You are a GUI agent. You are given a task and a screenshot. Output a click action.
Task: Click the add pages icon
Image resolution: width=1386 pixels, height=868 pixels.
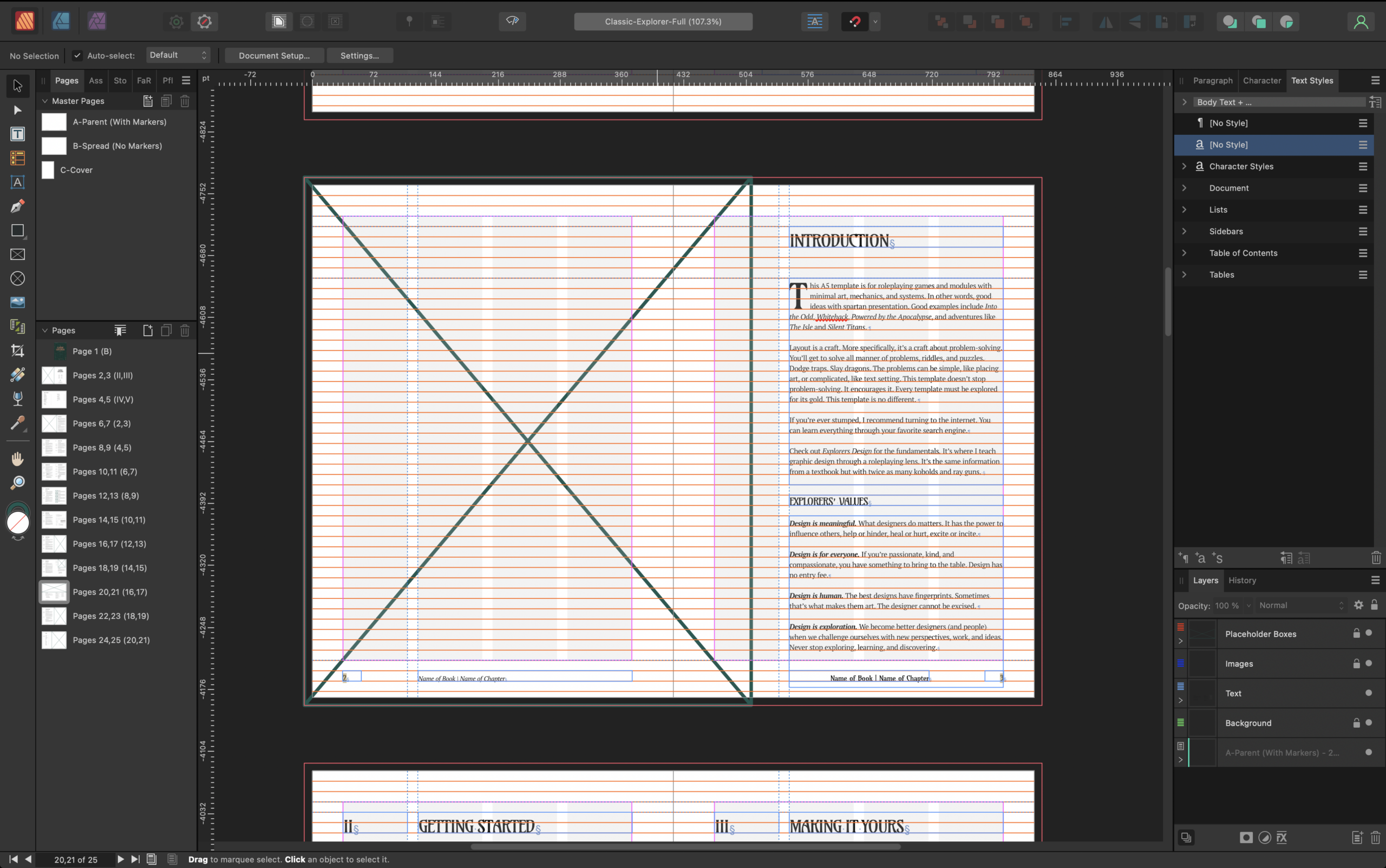pos(147,330)
